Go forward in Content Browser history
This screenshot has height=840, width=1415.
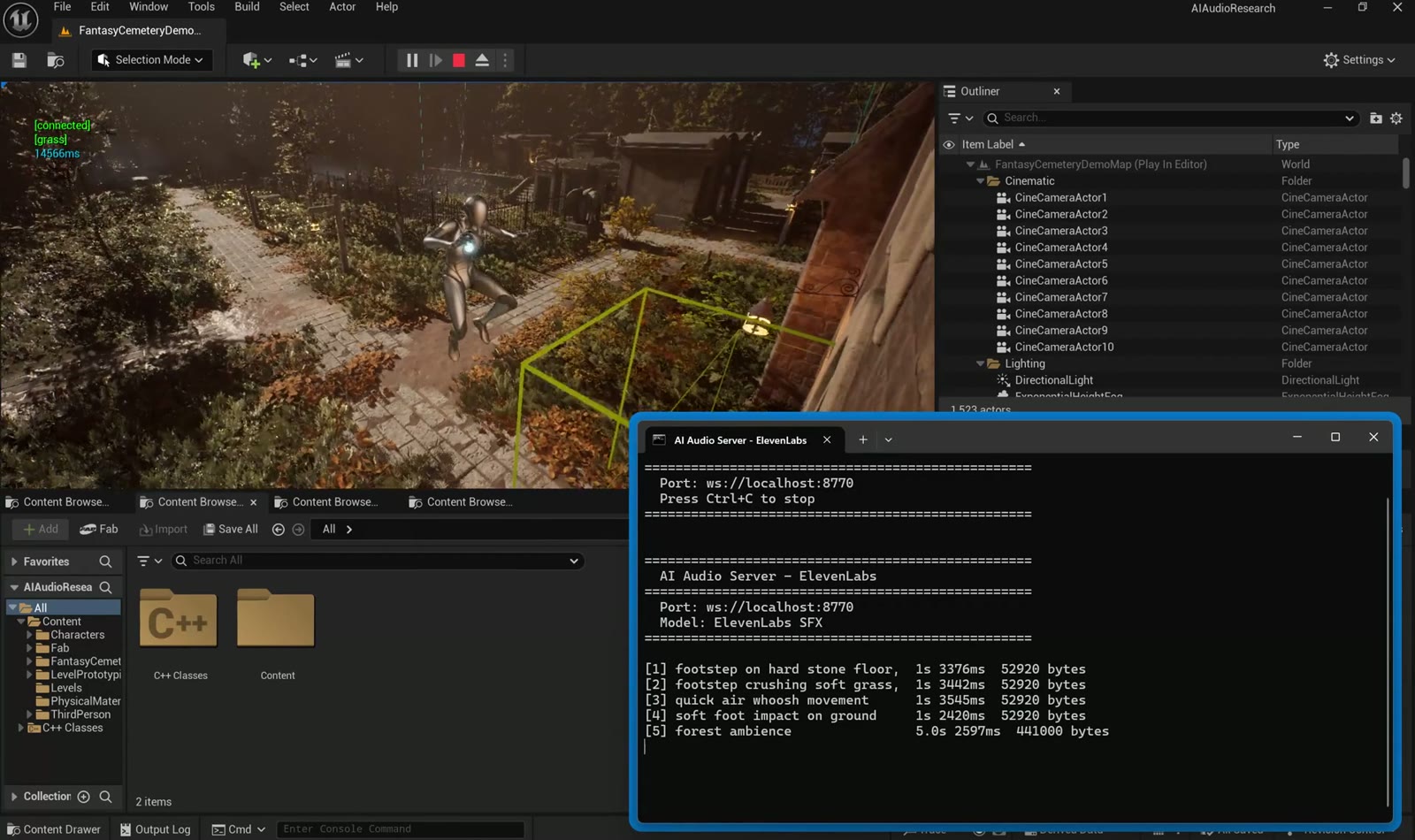tap(298, 529)
